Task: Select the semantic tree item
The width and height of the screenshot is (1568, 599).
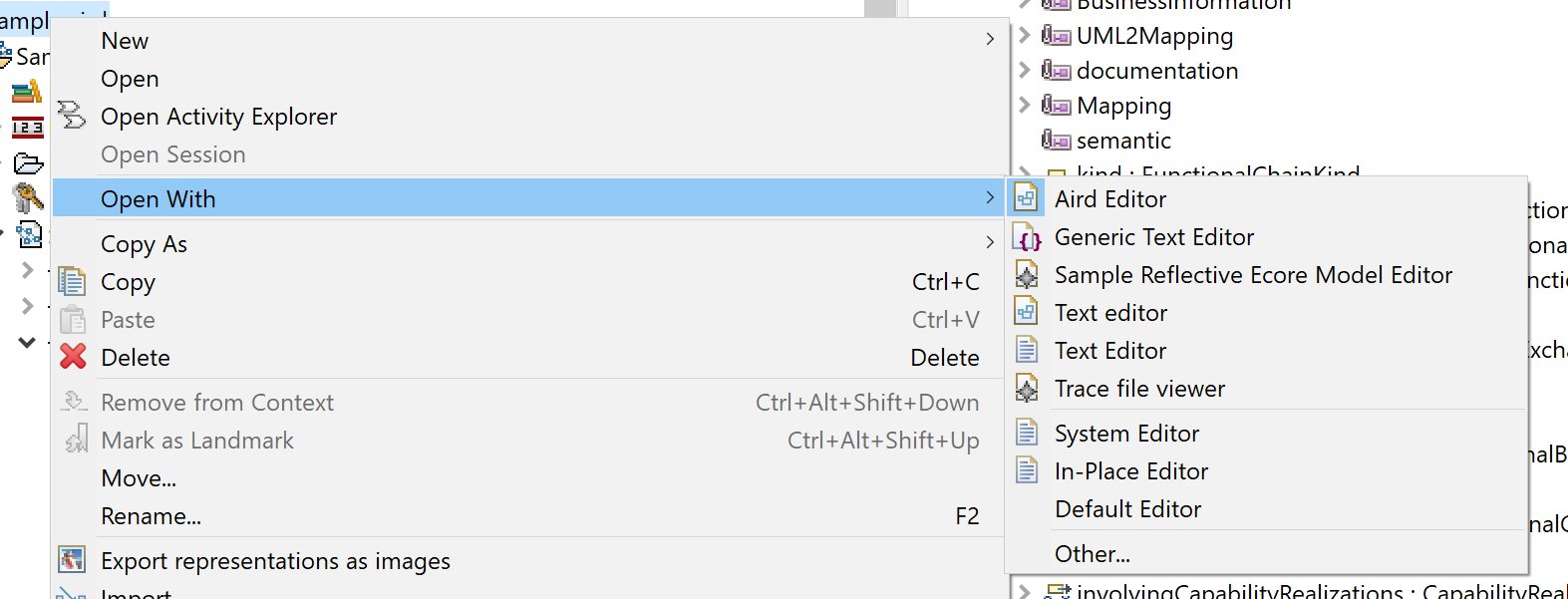Action: click(1123, 141)
